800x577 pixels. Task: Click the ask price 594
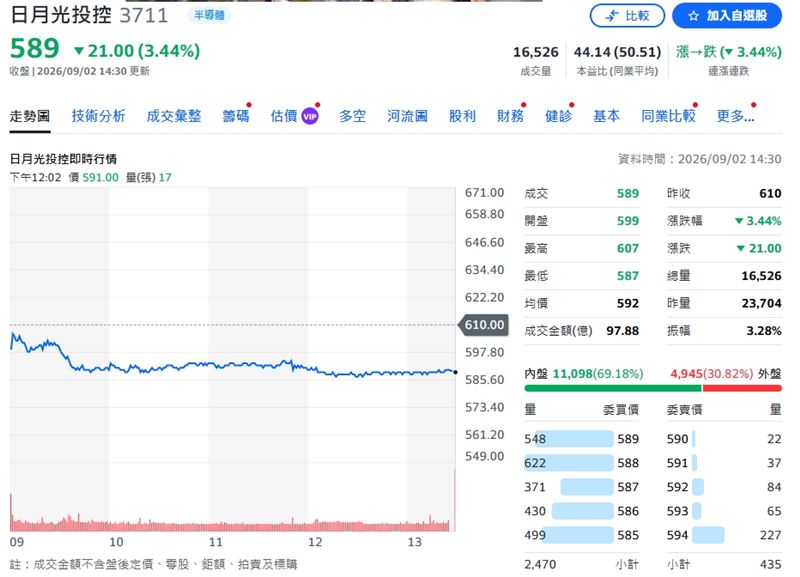678,535
